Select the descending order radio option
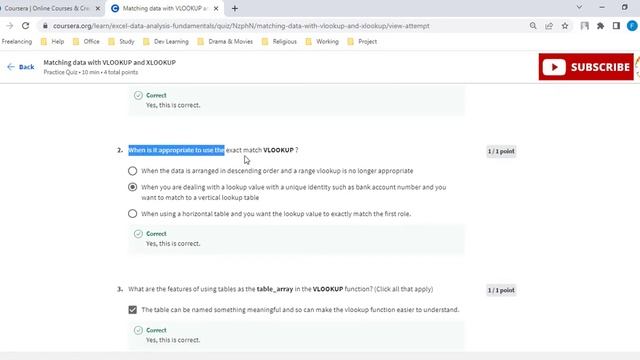Screen dimensions: 640x360 132,171
